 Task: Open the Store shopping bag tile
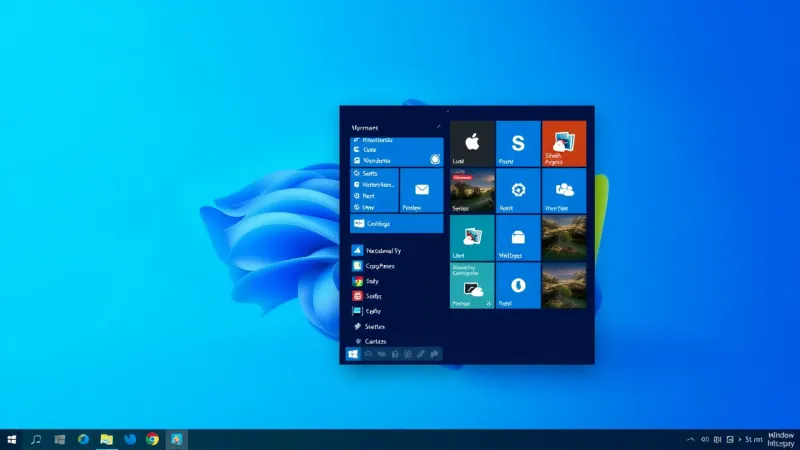[x=518, y=238]
